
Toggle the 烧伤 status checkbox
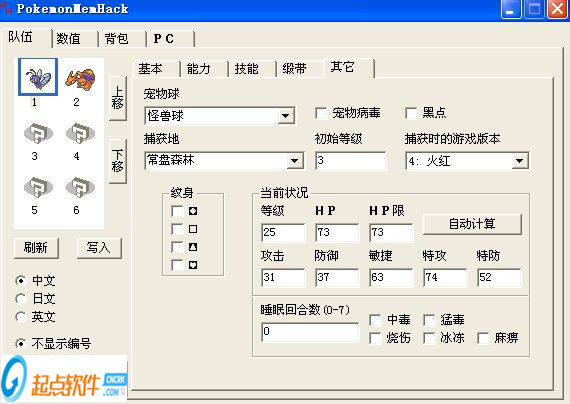(x=375, y=338)
